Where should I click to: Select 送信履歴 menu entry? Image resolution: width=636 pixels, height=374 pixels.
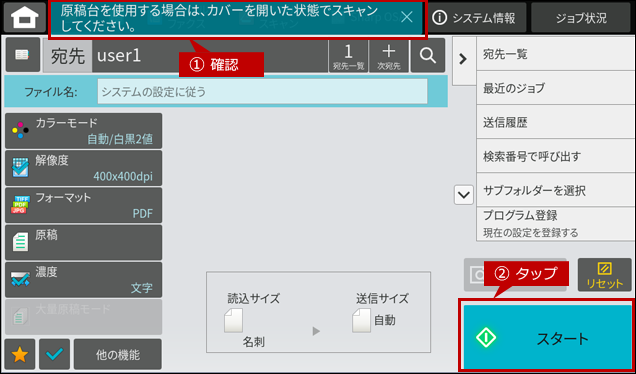click(556, 122)
